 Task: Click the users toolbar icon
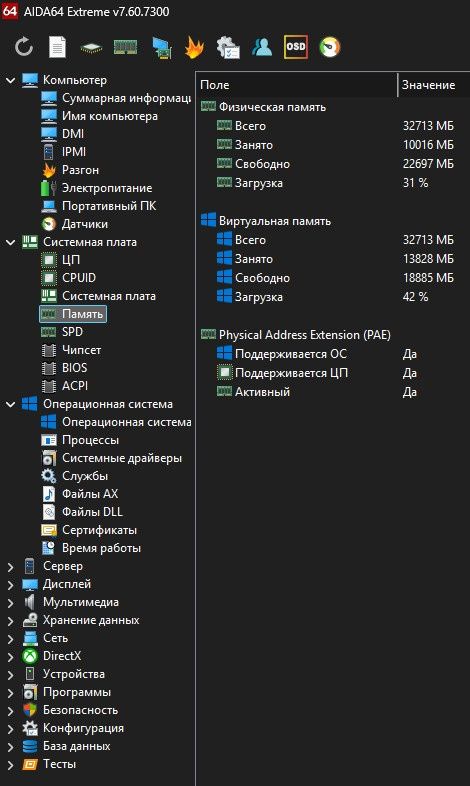pyautogui.click(x=262, y=47)
